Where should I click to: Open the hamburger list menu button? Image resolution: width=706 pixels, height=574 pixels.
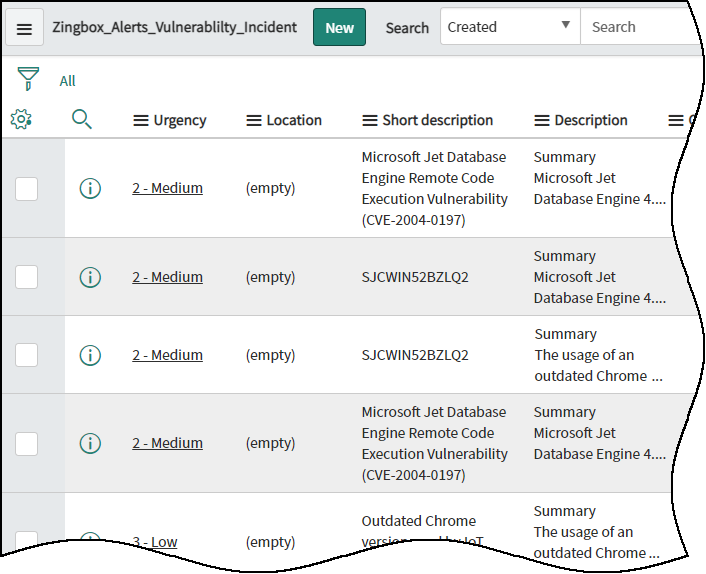pyautogui.click(x=24, y=28)
